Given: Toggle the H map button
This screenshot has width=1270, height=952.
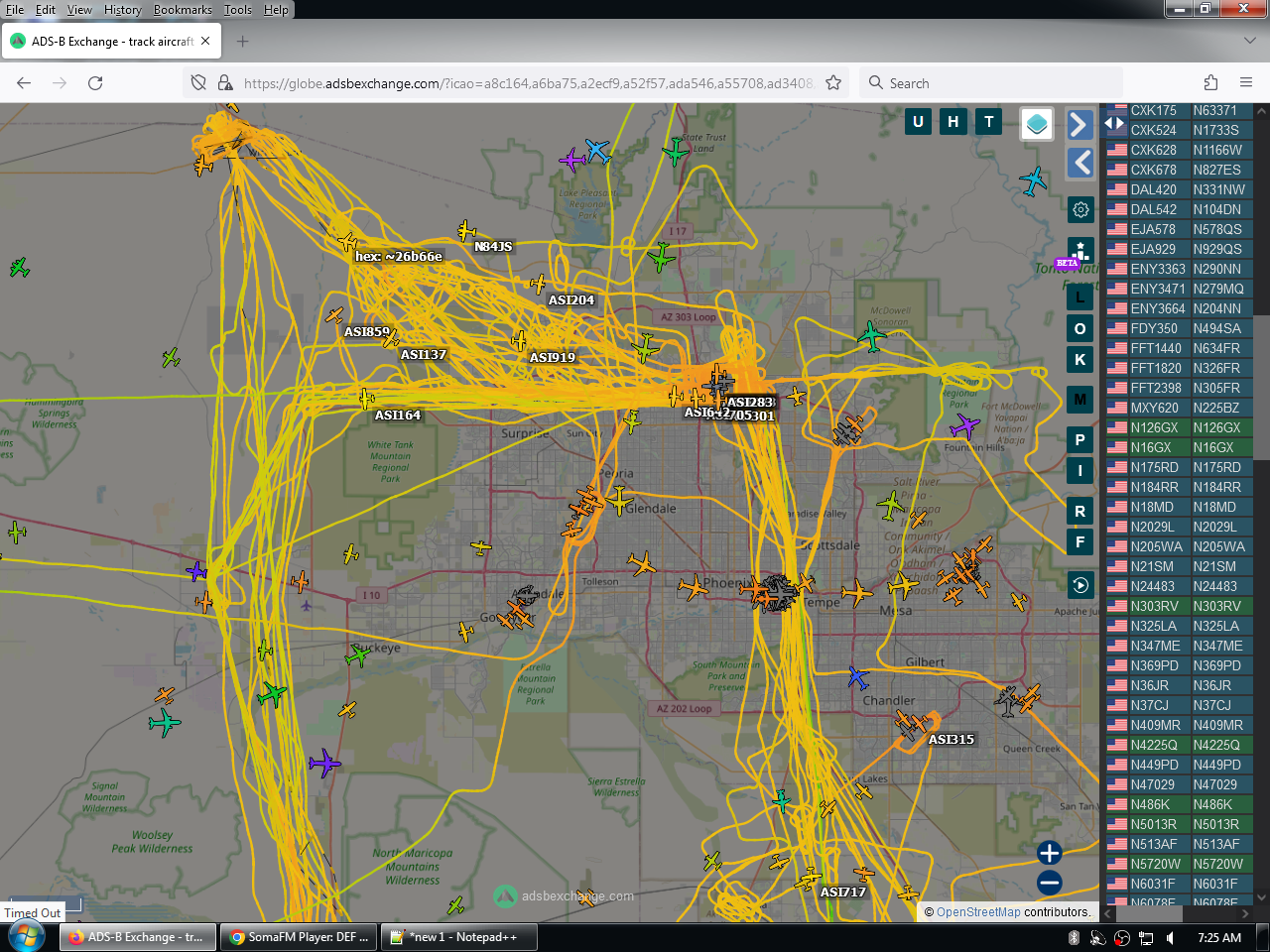Looking at the screenshot, I should coord(953,122).
